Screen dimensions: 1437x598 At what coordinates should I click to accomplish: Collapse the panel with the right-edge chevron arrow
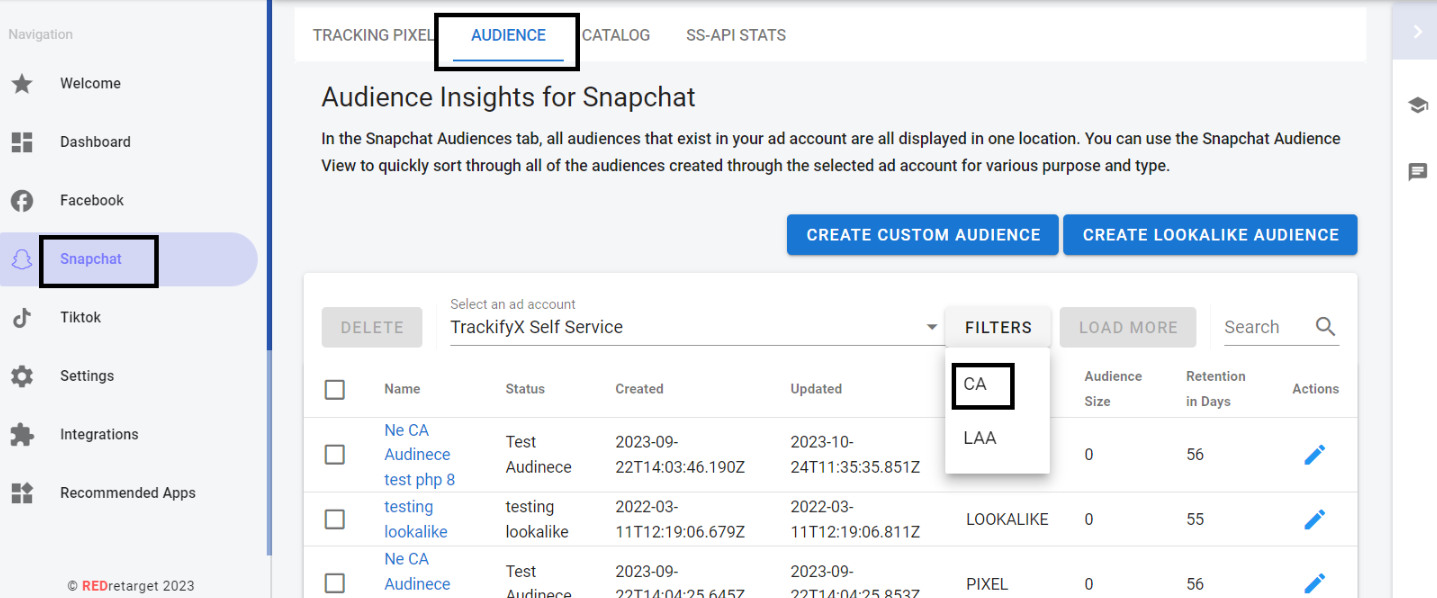pyautogui.click(x=1416, y=31)
